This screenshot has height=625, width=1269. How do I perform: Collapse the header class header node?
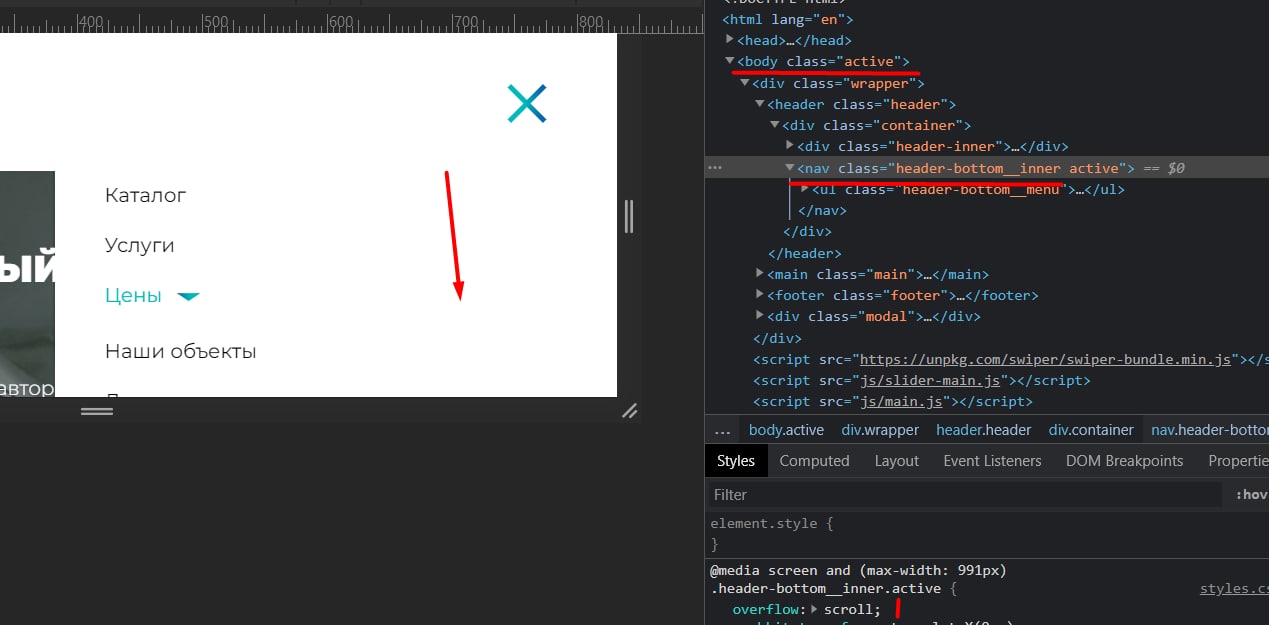point(761,104)
